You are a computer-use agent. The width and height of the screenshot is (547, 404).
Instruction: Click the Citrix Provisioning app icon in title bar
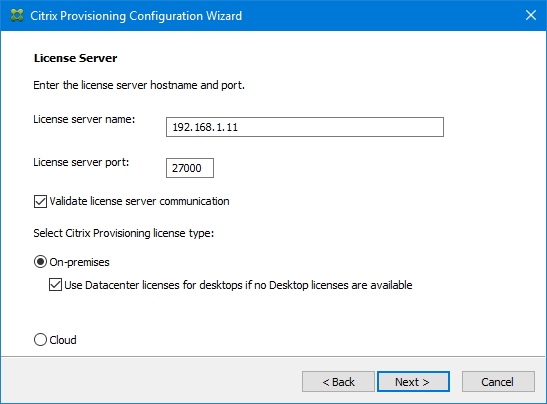pyautogui.click(x=17, y=15)
